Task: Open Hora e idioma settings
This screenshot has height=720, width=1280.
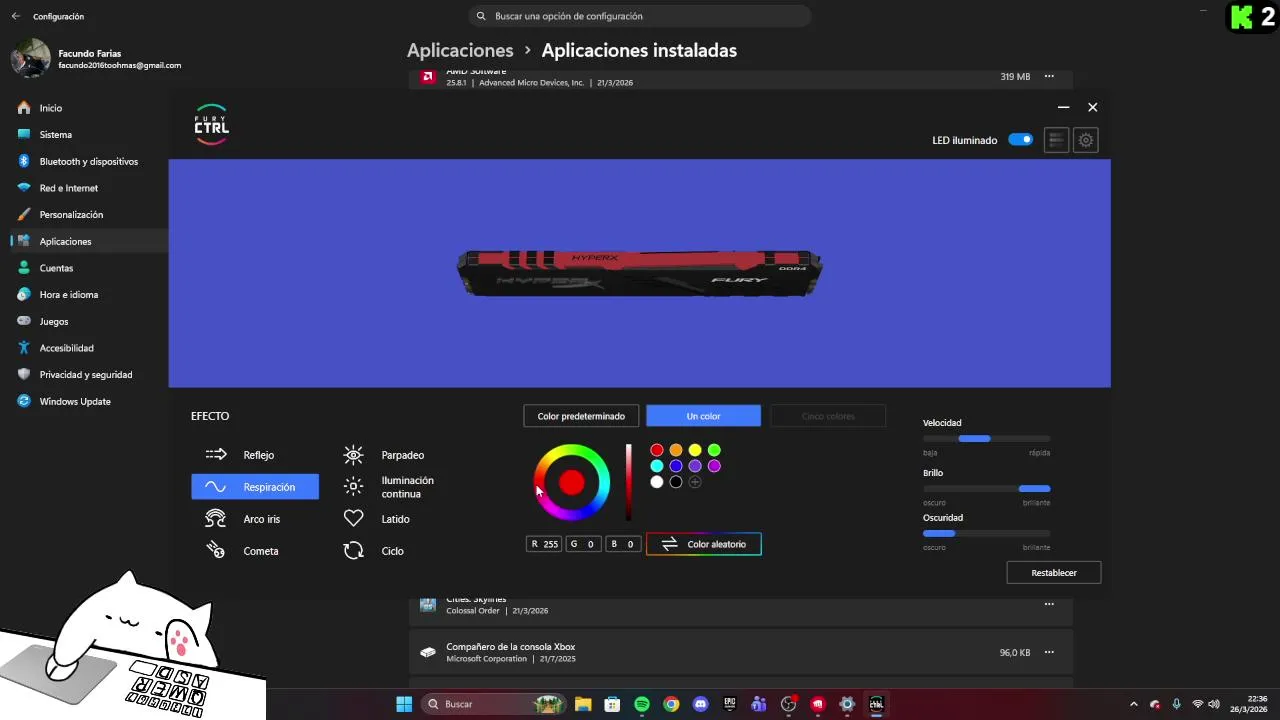Action: click(x=88, y=294)
